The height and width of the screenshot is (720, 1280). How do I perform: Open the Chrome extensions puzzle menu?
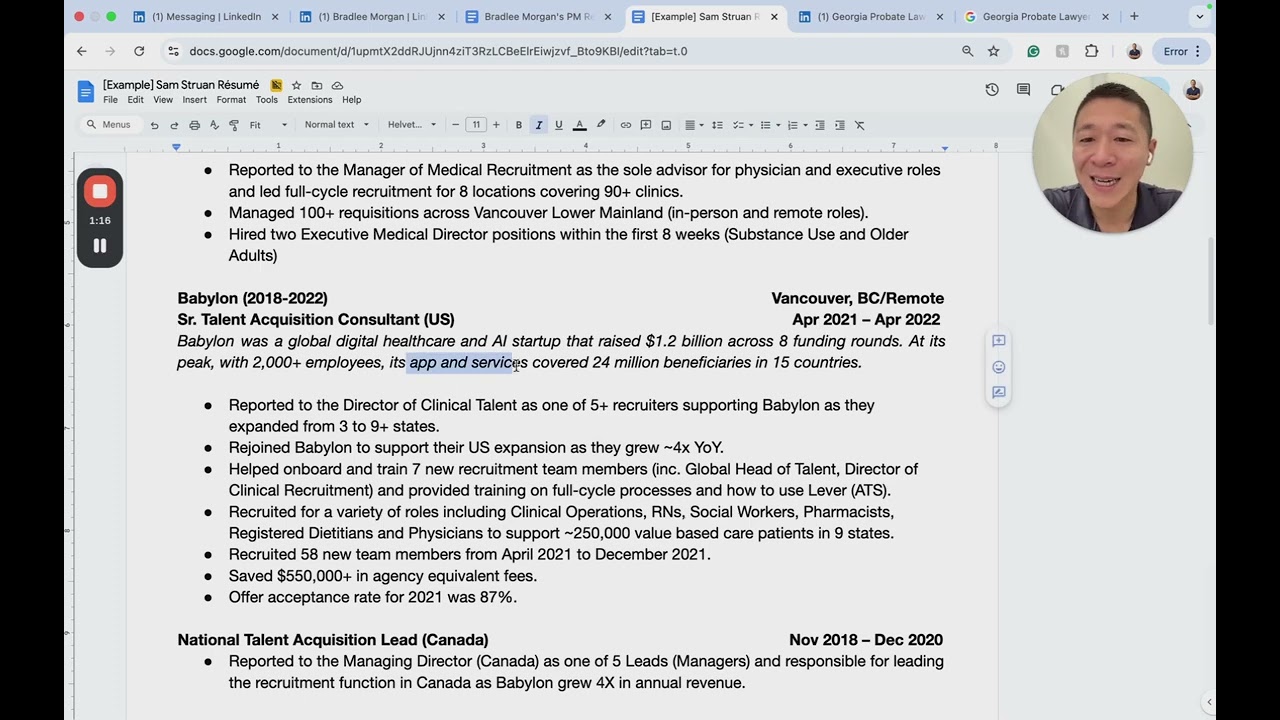(x=1091, y=51)
